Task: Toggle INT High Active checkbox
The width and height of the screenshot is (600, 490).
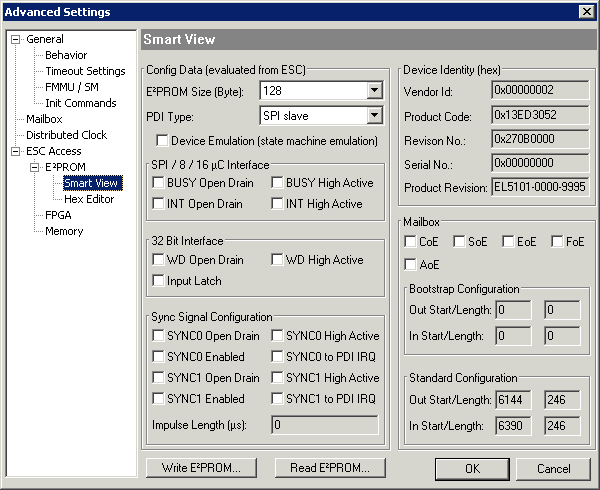Action: pos(277,203)
